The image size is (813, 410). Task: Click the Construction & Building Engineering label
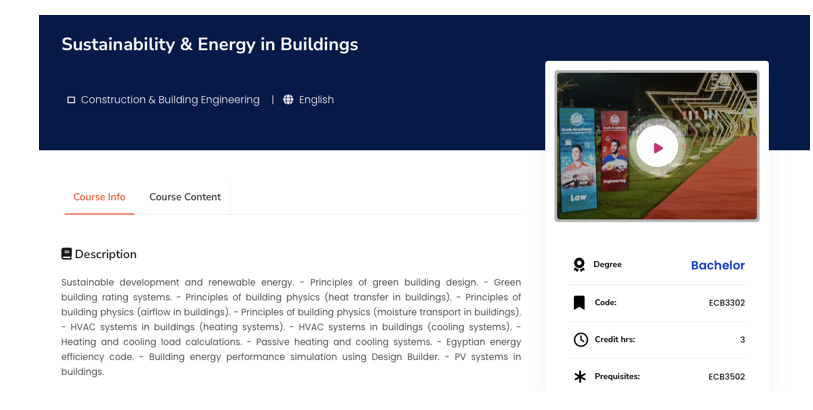tap(170, 100)
